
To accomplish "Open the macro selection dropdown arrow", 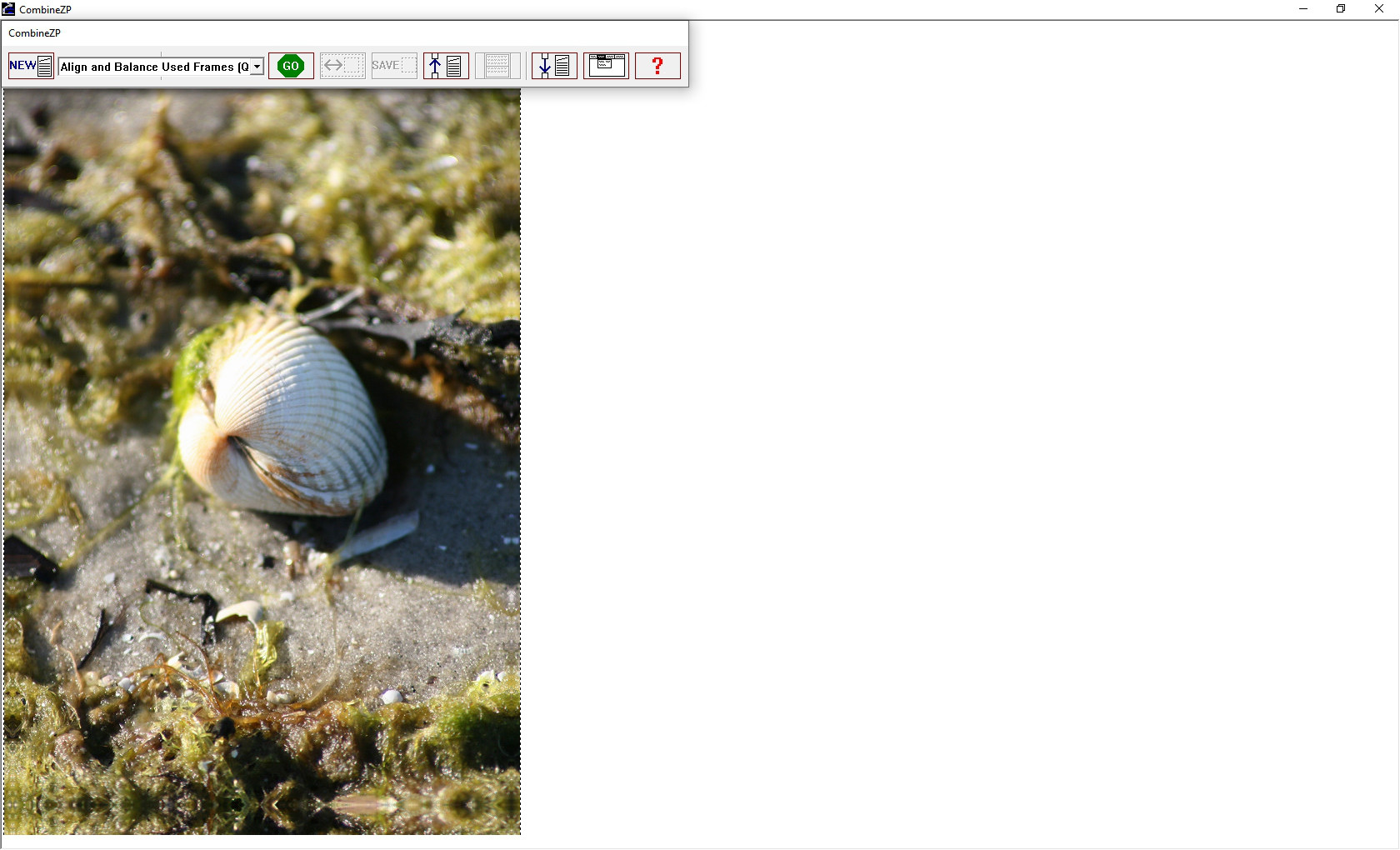I will 257,67.
